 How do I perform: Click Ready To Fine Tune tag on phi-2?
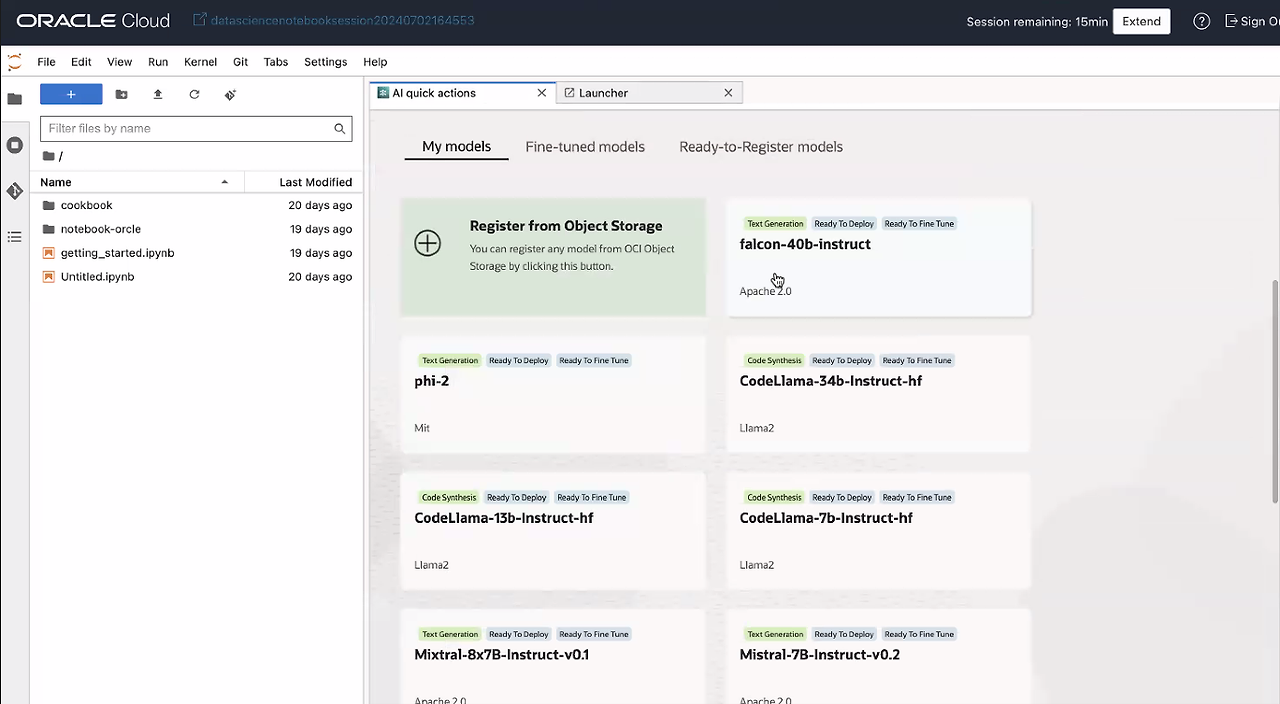click(594, 361)
